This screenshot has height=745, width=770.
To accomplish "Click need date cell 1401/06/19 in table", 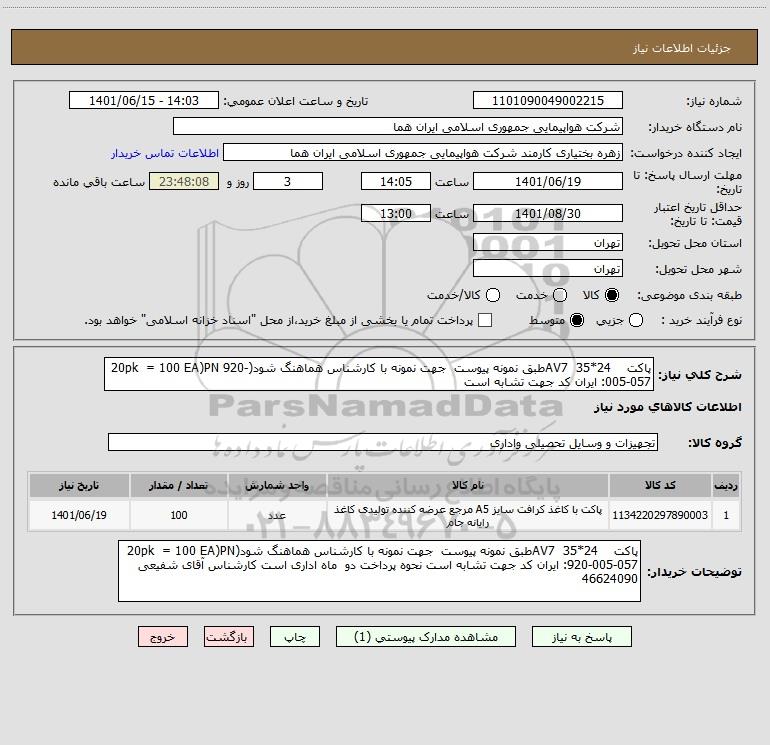I will coord(79,515).
